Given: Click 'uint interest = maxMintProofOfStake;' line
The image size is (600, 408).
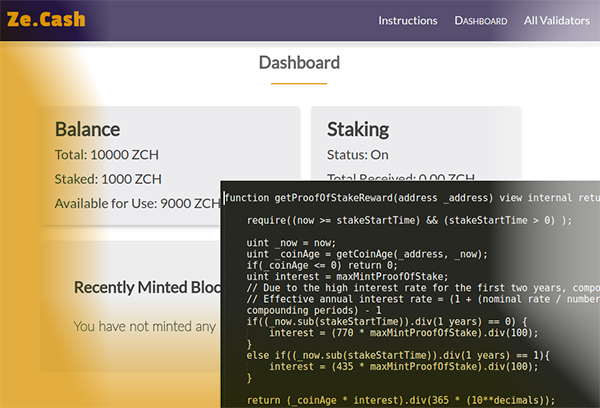Looking at the screenshot, I should pos(347,276).
